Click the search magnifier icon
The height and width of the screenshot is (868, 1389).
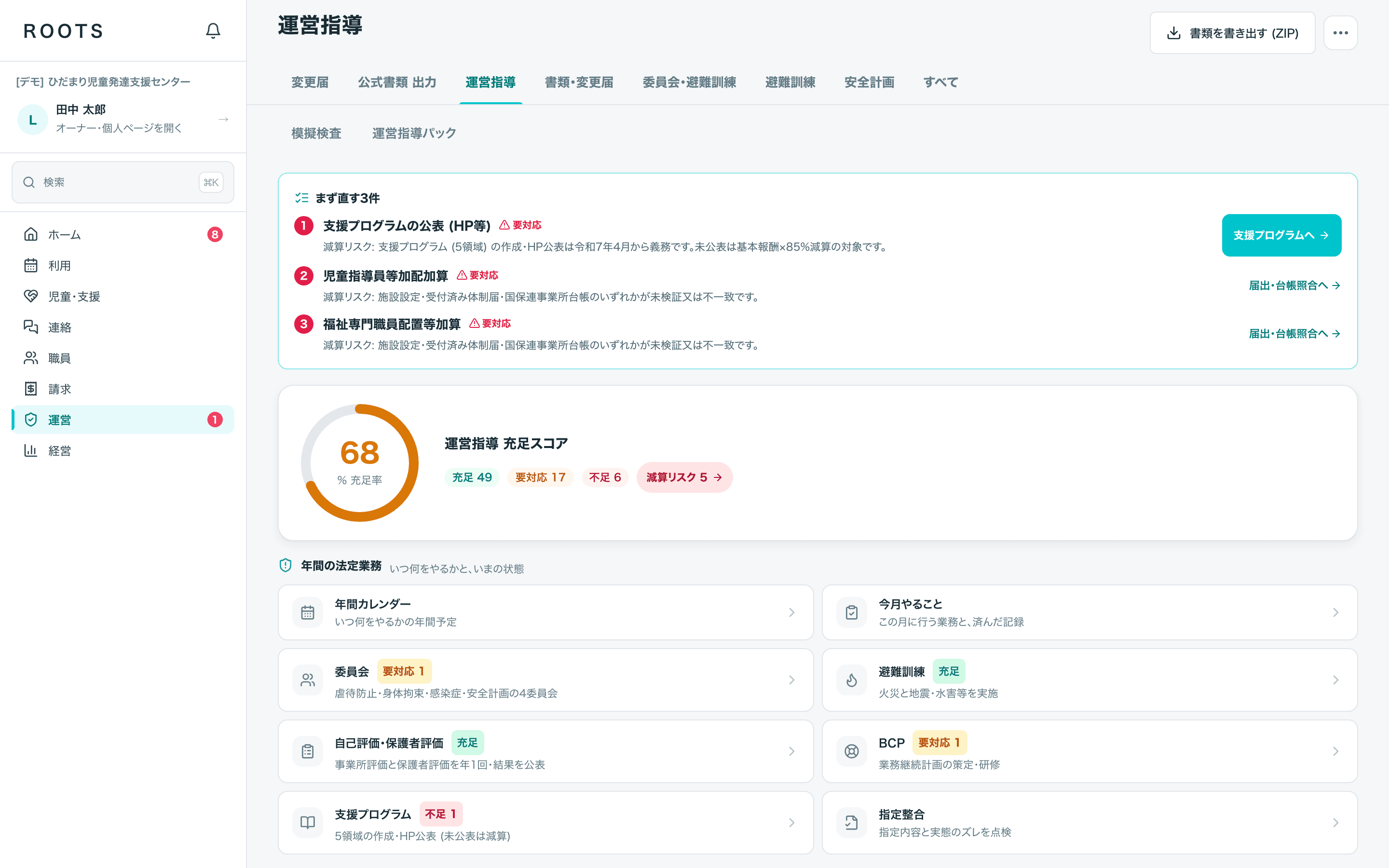pyautogui.click(x=29, y=182)
